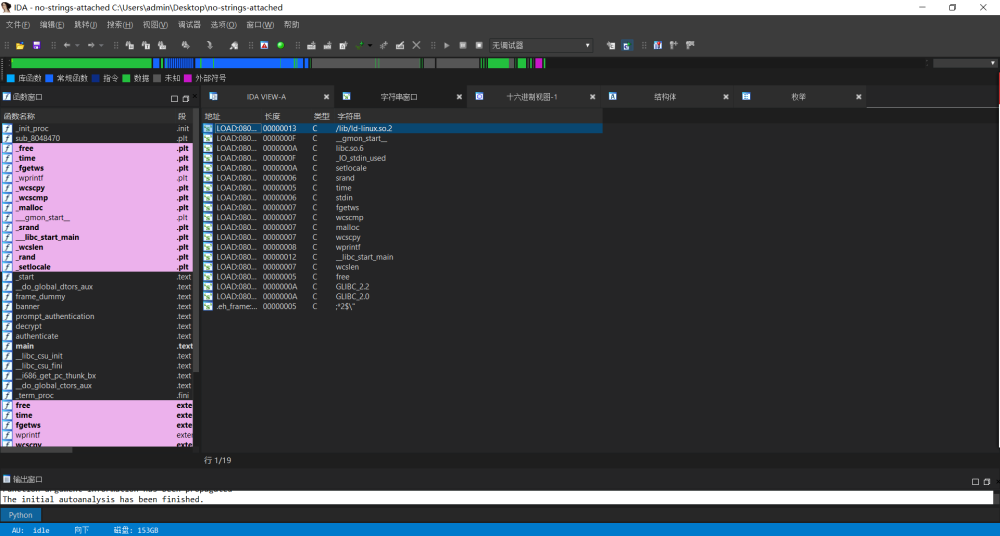Click the Python console button
The image size is (1000, 536).
[x=20, y=515]
